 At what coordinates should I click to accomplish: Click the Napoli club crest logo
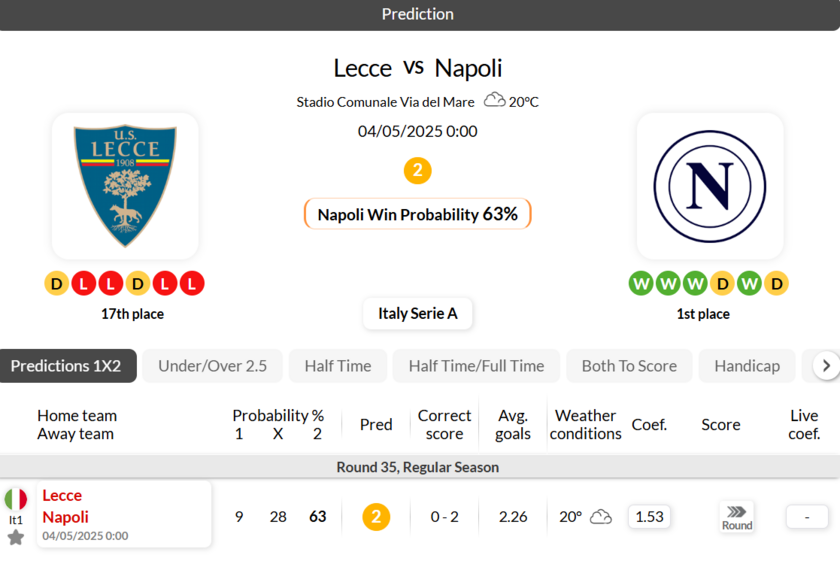(x=710, y=186)
